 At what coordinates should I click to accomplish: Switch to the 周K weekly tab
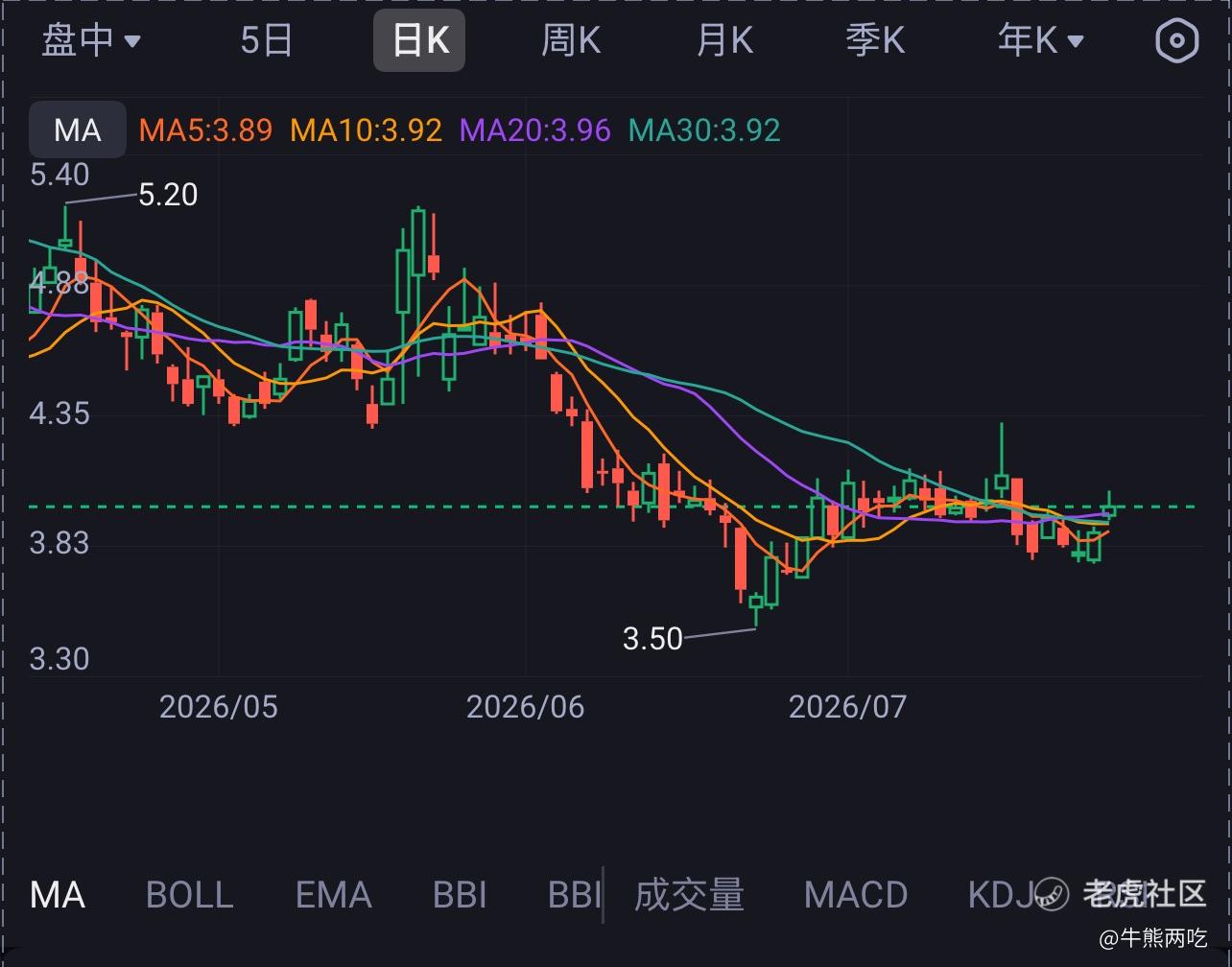point(571,40)
